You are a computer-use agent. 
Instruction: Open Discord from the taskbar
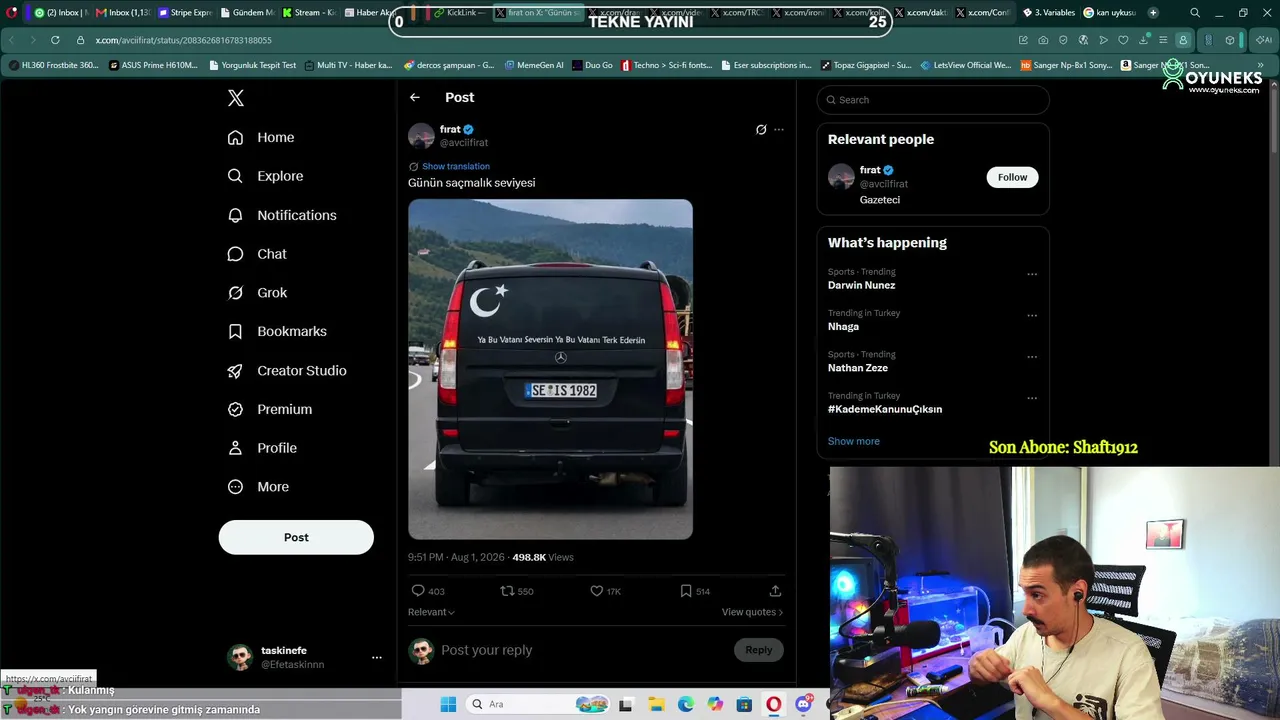[x=803, y=704]
